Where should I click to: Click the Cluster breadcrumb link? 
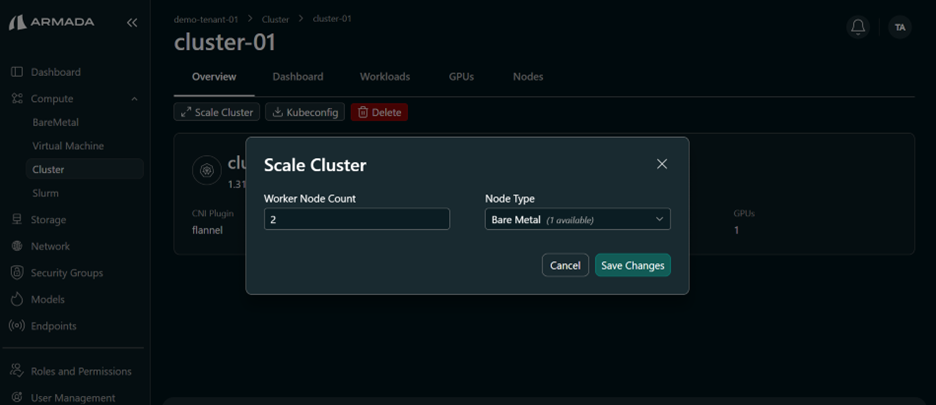click(275, 19)
